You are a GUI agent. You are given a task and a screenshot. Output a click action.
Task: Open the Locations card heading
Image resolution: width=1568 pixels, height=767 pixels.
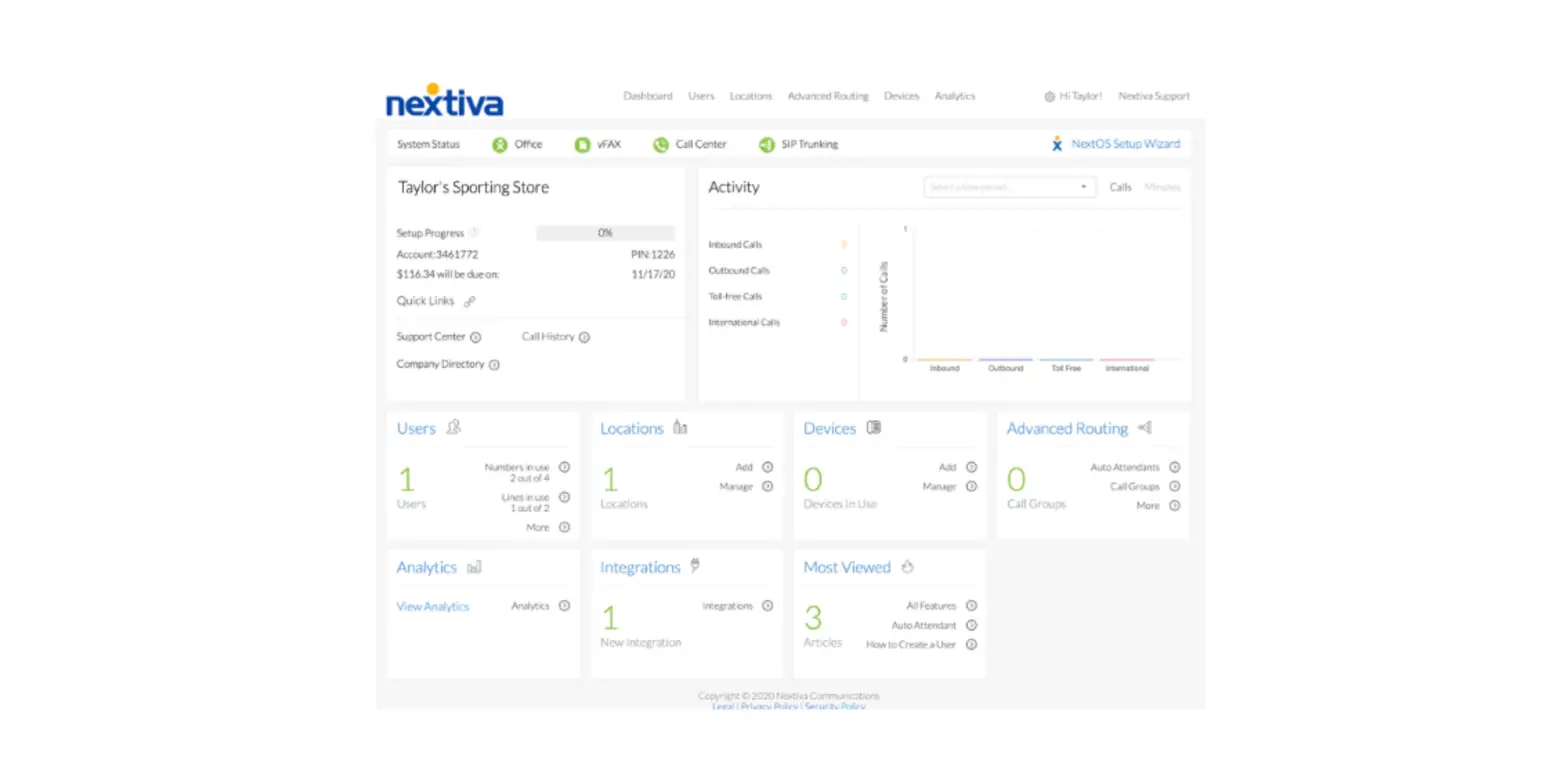pos(632,429)
